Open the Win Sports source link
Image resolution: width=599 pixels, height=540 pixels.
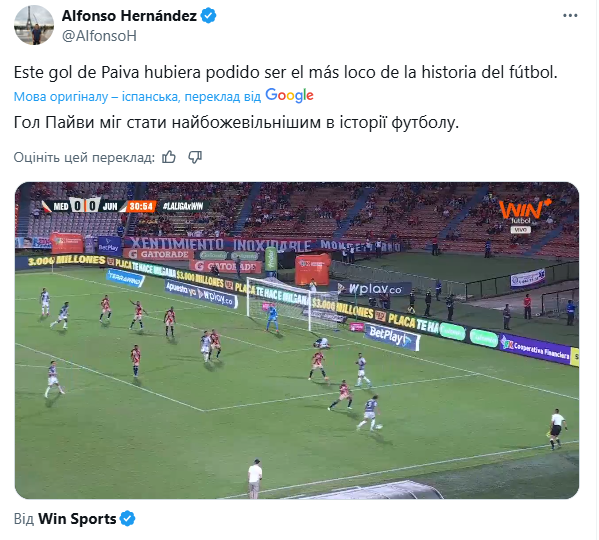coord(77,519)
